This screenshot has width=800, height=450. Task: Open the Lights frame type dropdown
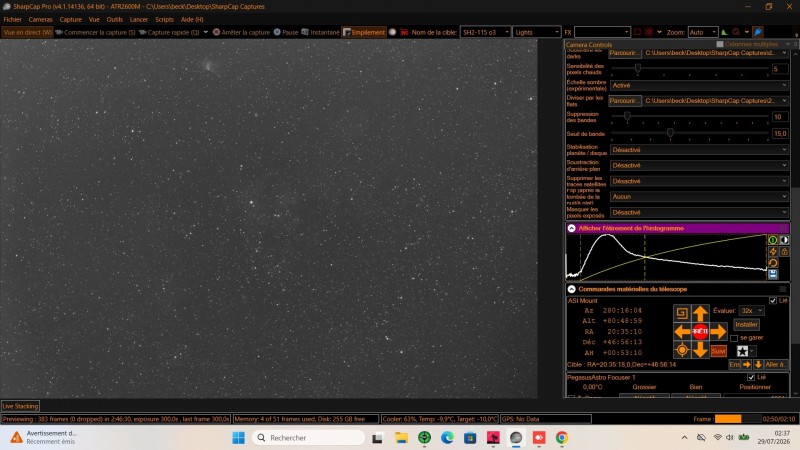point(537,32)
